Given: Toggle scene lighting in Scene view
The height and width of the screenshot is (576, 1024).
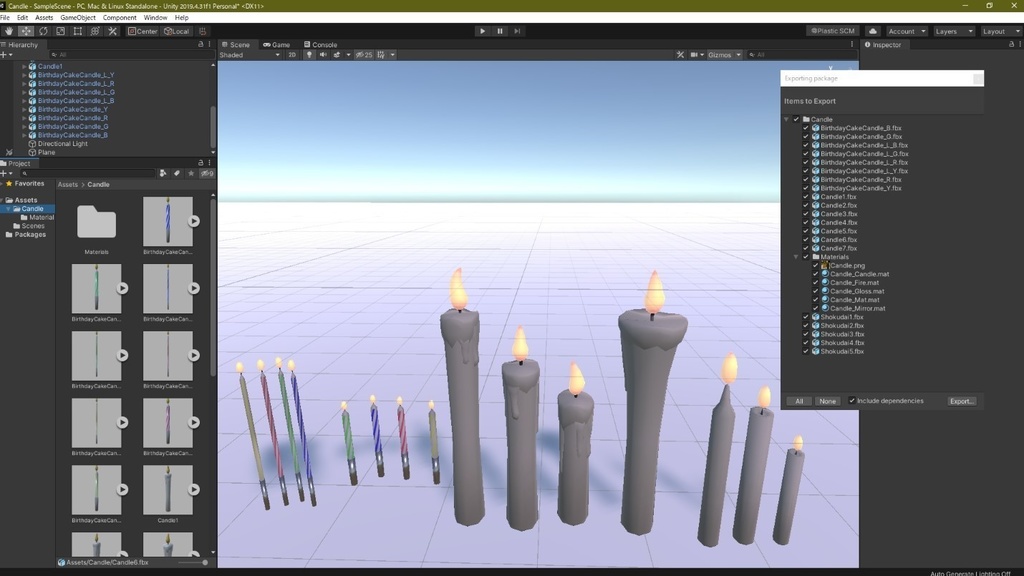Looking at the screenshot, I should 309,55.
